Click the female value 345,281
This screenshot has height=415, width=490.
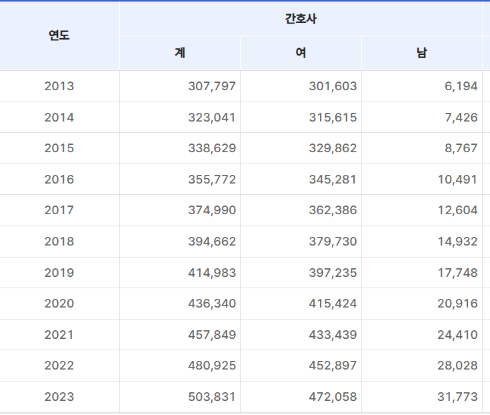click(333, 180)
